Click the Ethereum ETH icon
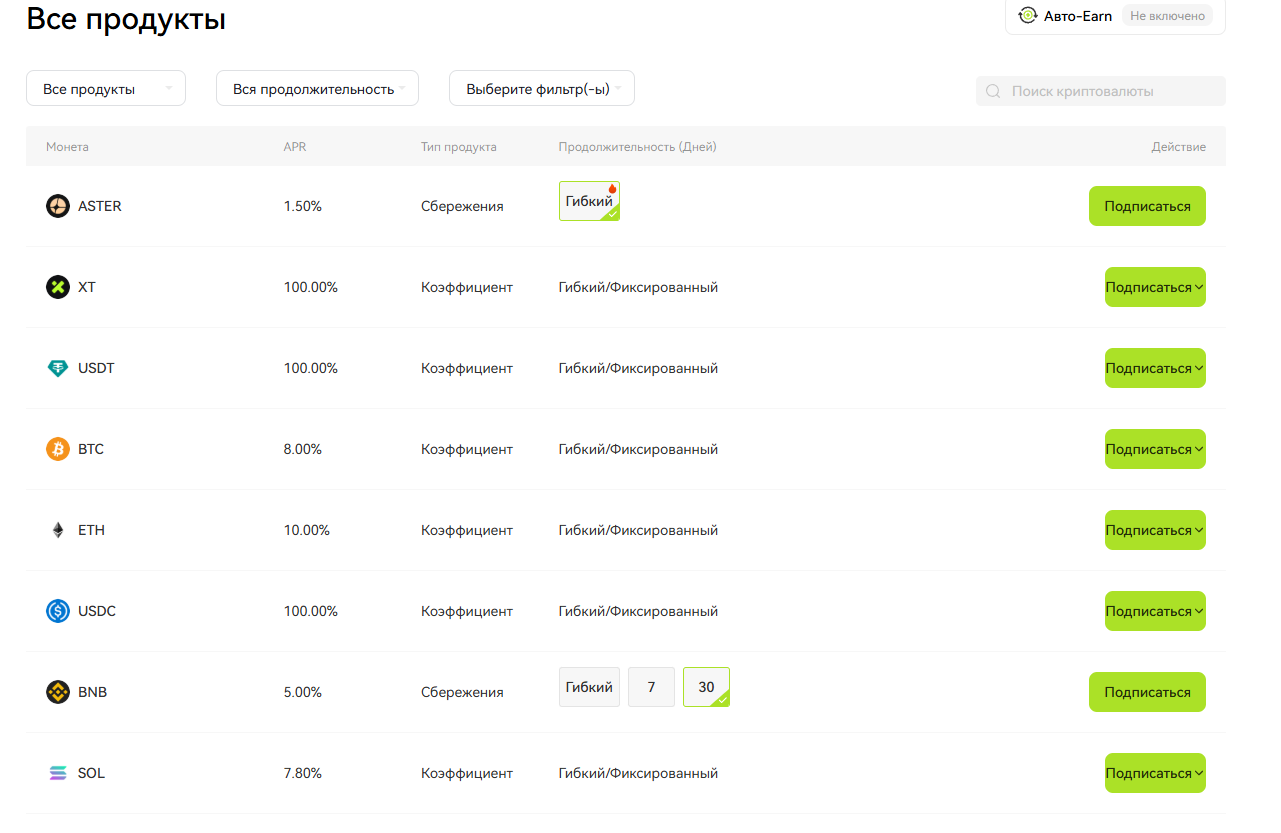The image size is (1281, 833). pyautogui.click(x=58, y=530)
